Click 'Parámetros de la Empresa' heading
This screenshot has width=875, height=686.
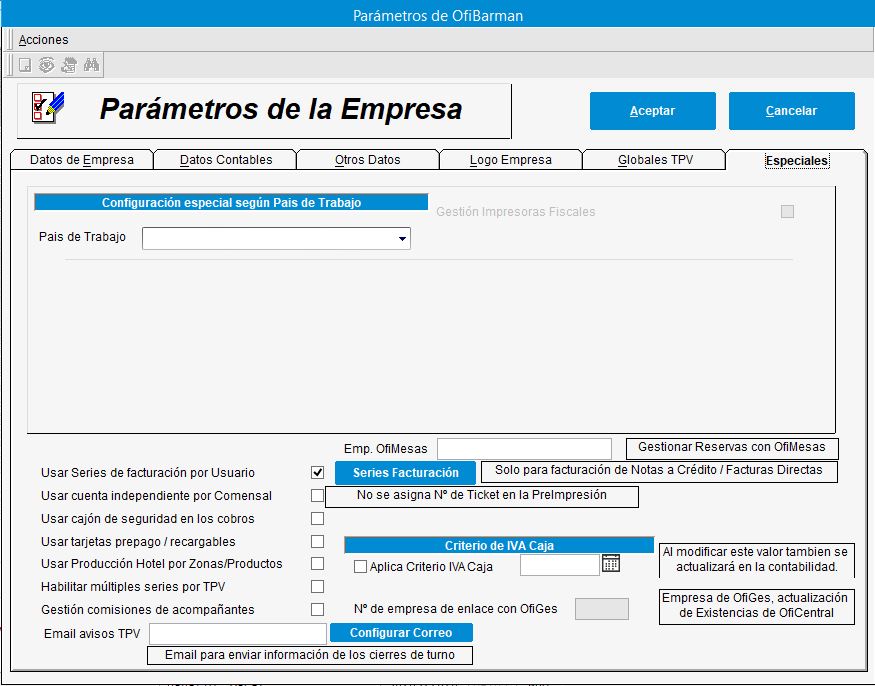click(281, 109)
